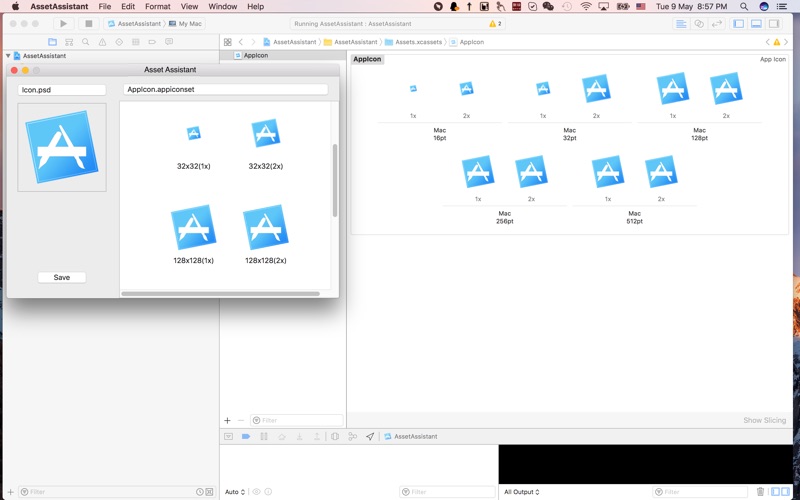Toggle the Navigator panel visibility button
Image resolution: width=800 pixels, height=500 pixels.
tap(739, 23)
